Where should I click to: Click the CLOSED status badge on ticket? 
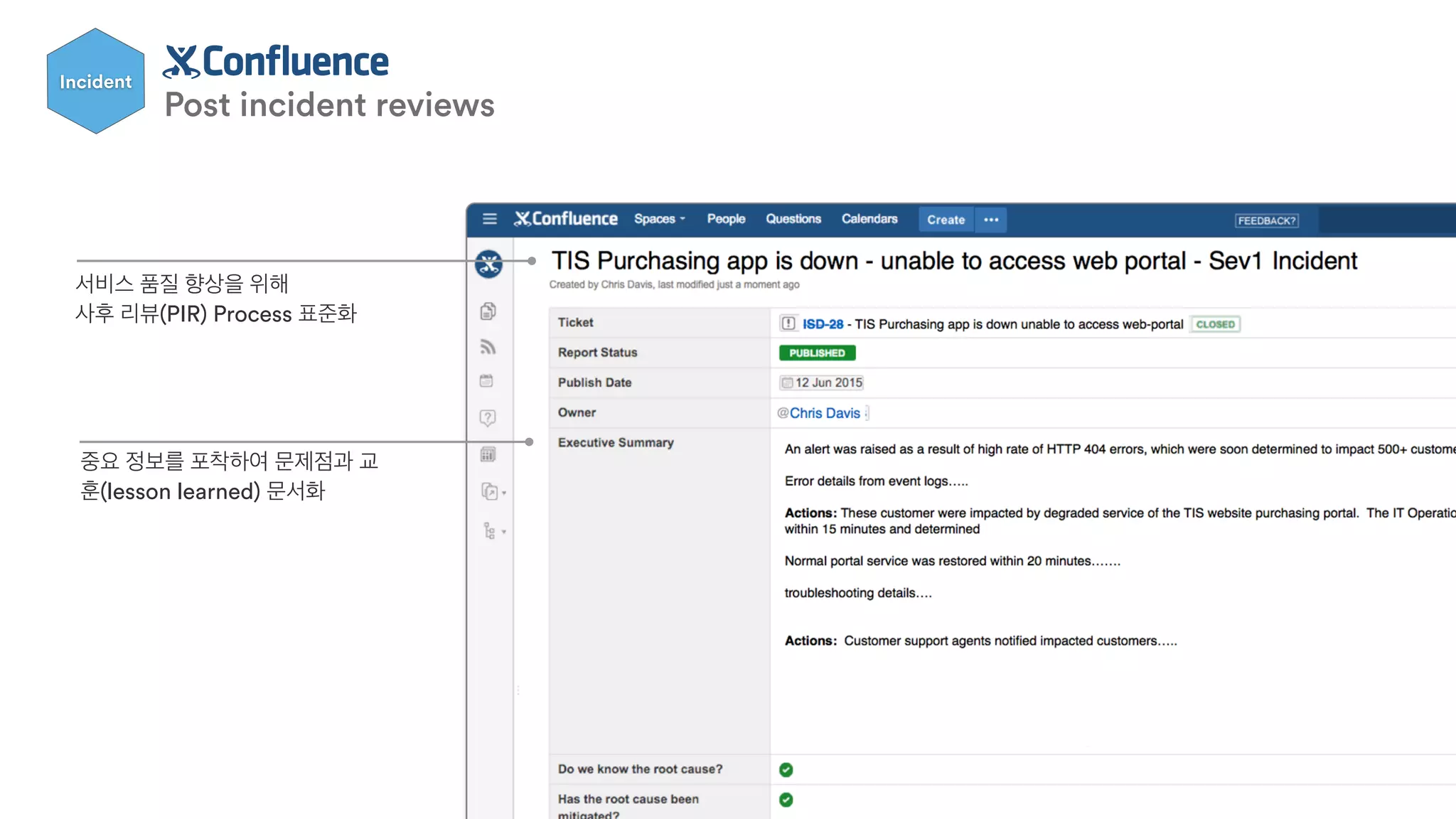point(1215,324)
